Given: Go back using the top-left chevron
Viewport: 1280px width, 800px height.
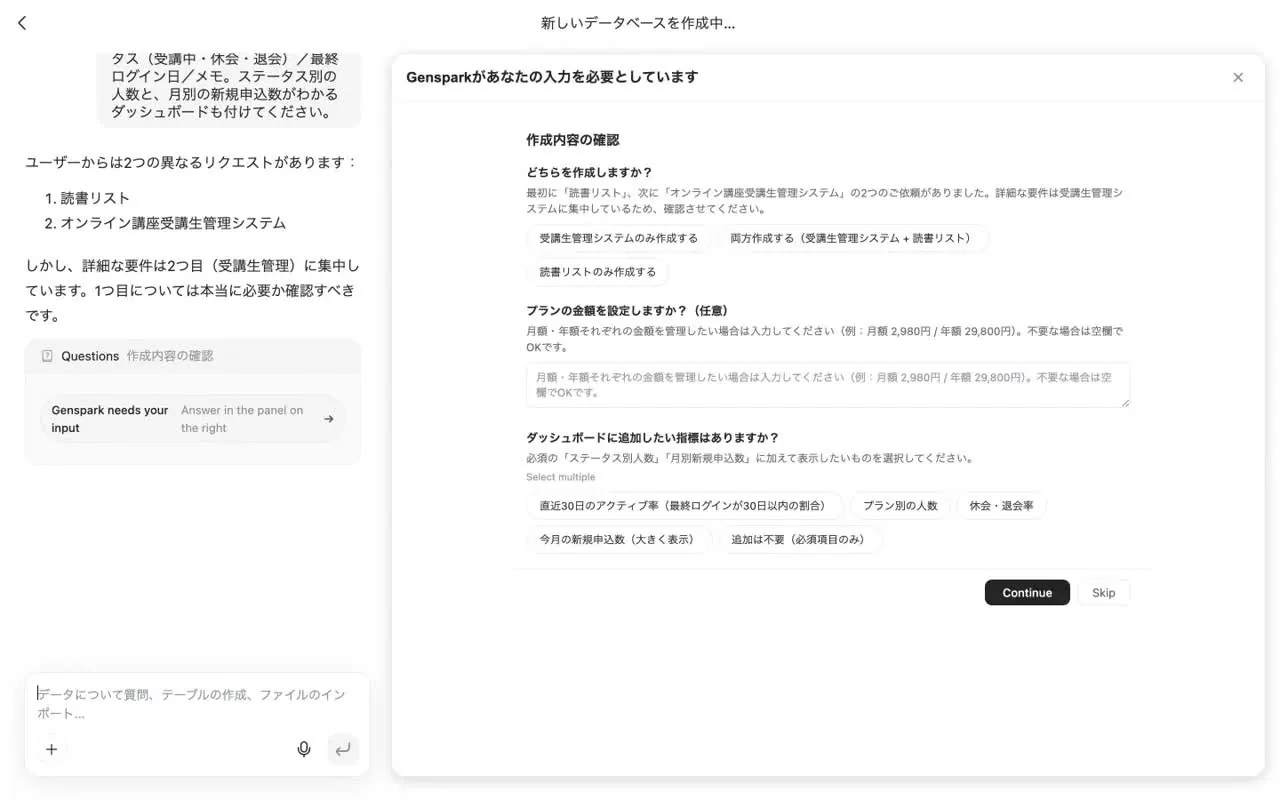Looking at the screenshot, I should point(22,23).
